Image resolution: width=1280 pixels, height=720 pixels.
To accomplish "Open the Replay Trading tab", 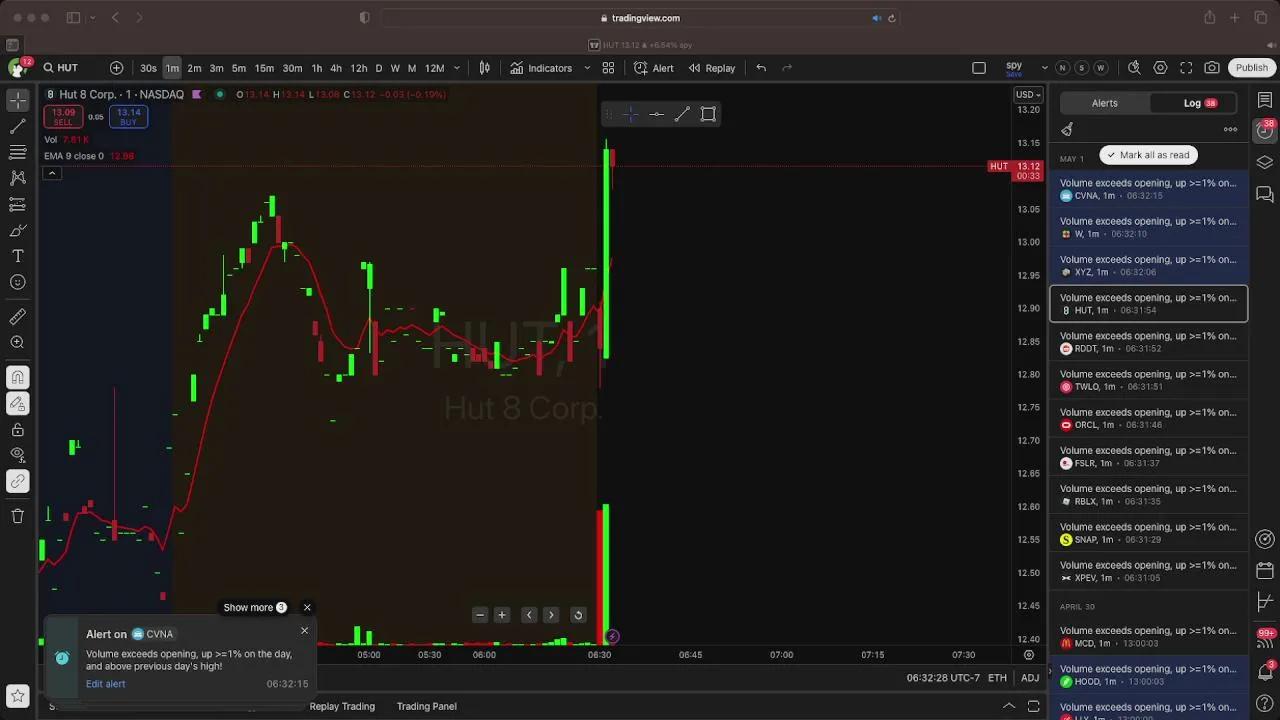I will 342,706.
